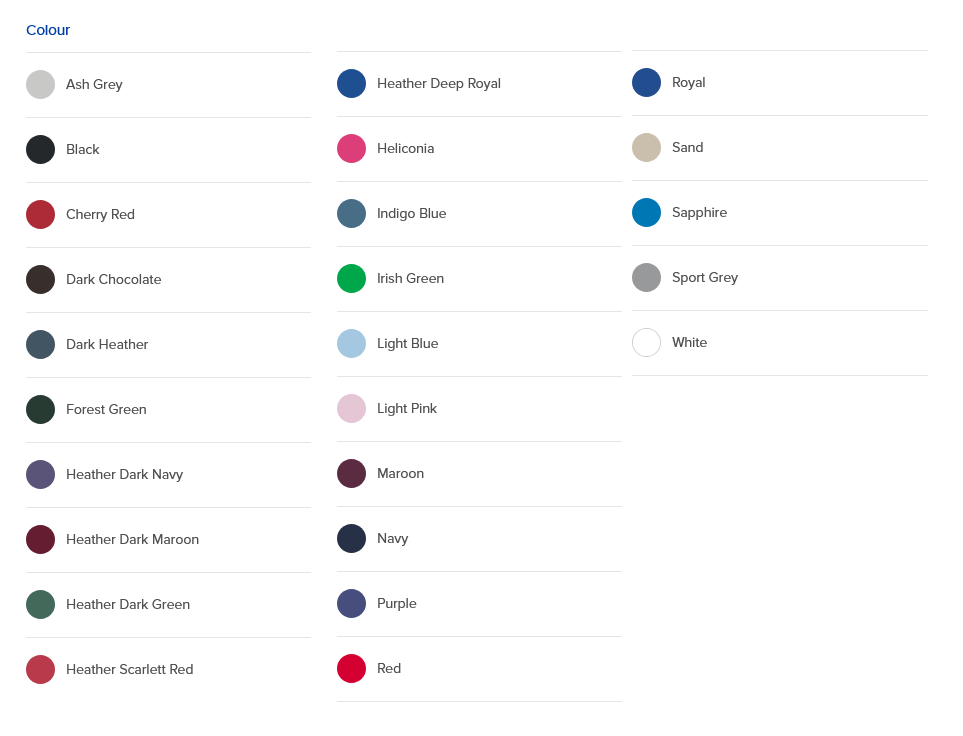Click the Light Pink option text
Viewport: 963px width, 736px height.
pyautogui.click(x=407, y=409)
